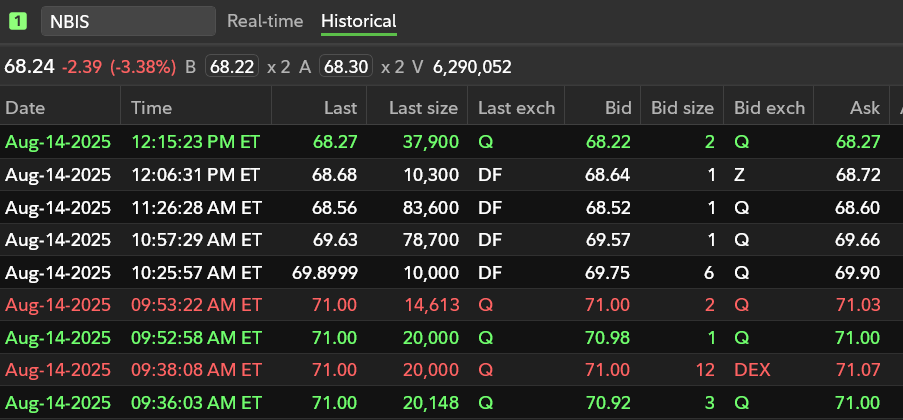903x420 pixels.
Task: Click bid price 70.98
Action: point(608,337)
